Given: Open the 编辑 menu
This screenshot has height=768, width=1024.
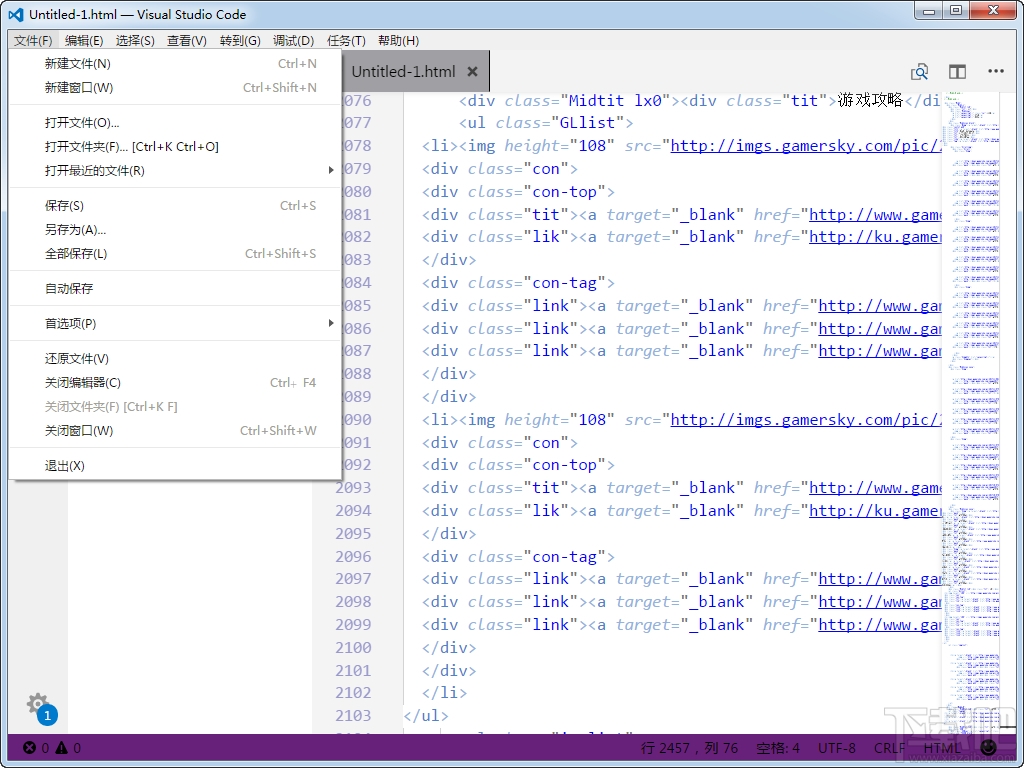Looking at the screenshot, I should click(85, 40).
